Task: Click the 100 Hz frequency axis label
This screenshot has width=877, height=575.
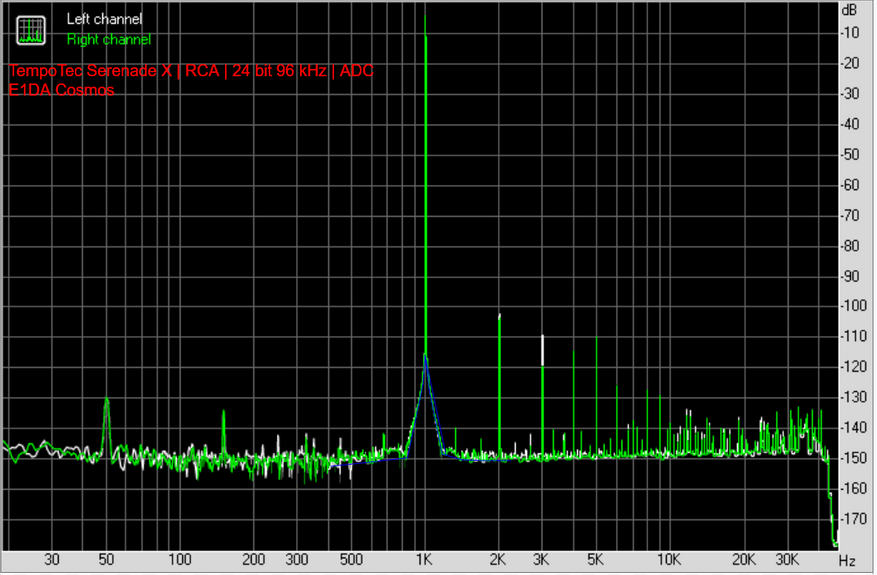Action: click(180, 560)
